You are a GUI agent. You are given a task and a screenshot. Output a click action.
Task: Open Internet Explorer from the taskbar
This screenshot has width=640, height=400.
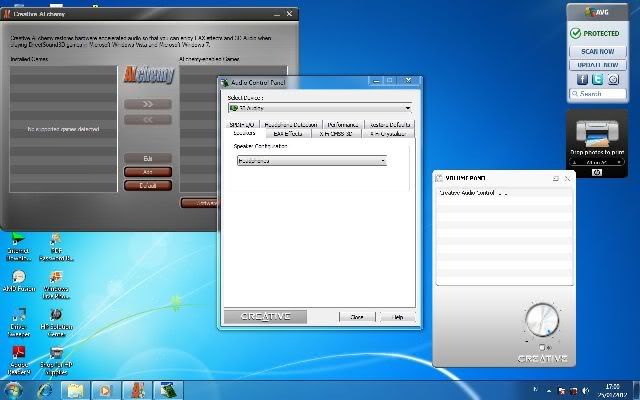click(44, 391)
